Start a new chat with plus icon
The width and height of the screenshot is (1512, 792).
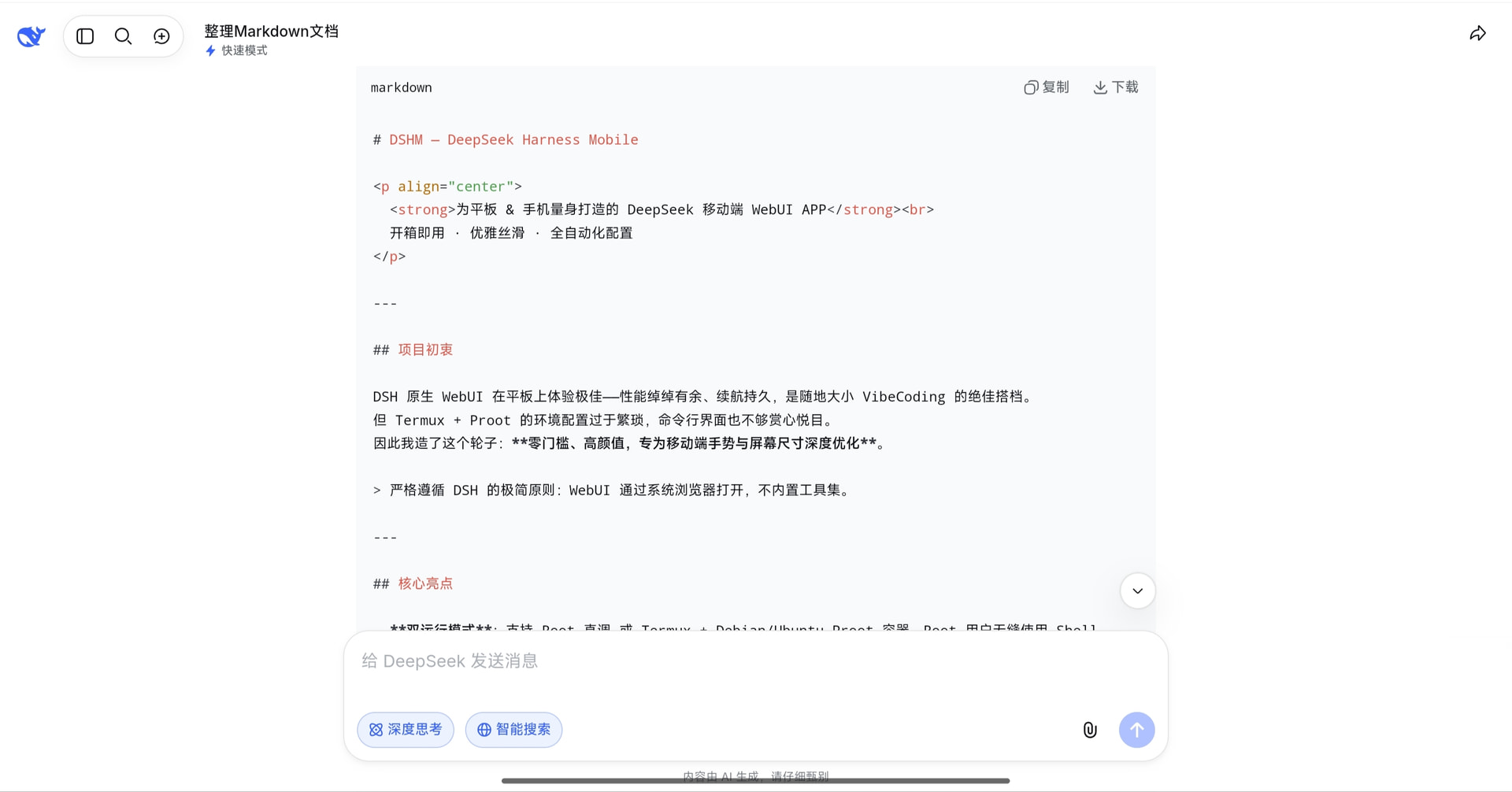[x=161, y=36]
